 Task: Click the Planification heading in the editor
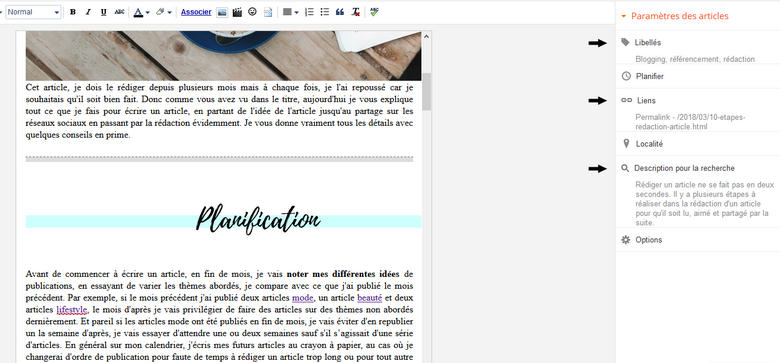pos(258,220)
